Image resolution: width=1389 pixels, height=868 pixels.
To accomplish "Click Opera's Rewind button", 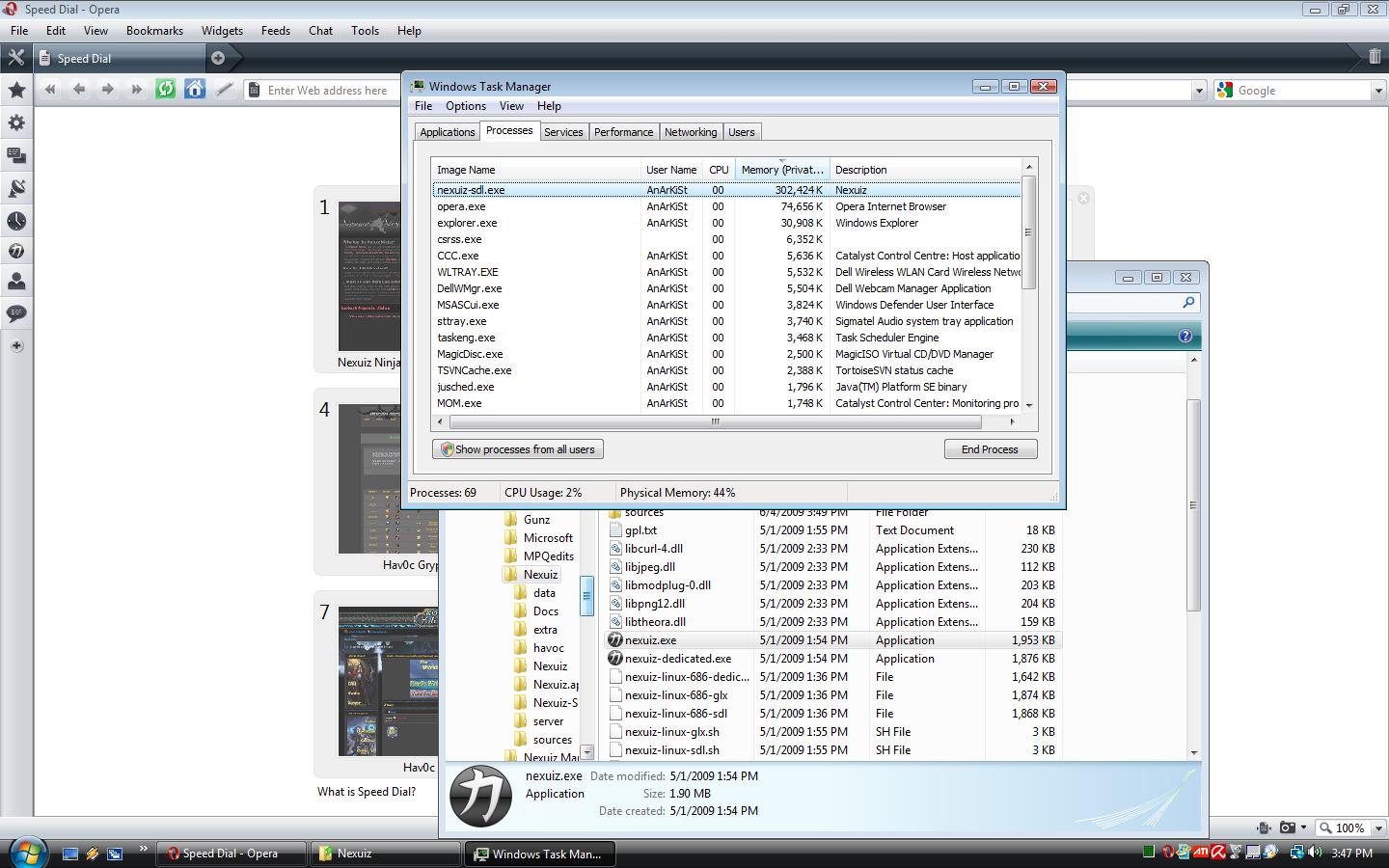I will 50,90.
